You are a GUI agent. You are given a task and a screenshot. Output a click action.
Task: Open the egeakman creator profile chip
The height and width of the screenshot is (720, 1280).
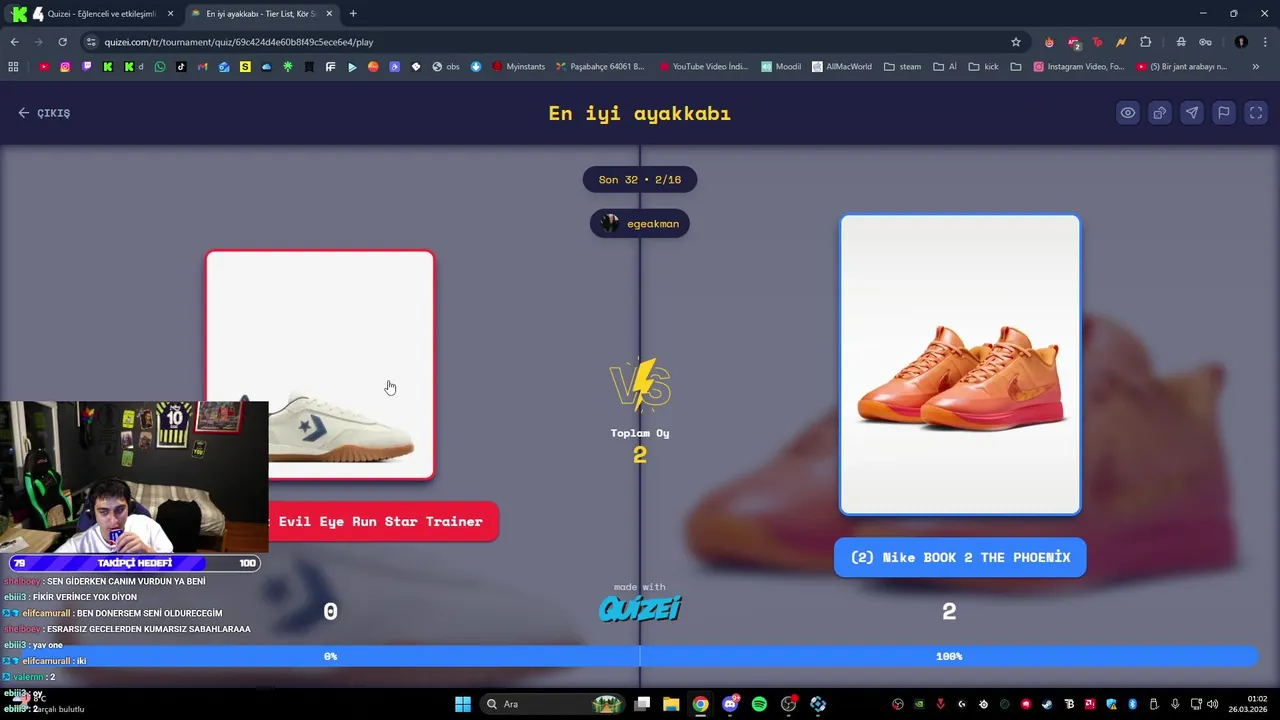click(640, 224)
